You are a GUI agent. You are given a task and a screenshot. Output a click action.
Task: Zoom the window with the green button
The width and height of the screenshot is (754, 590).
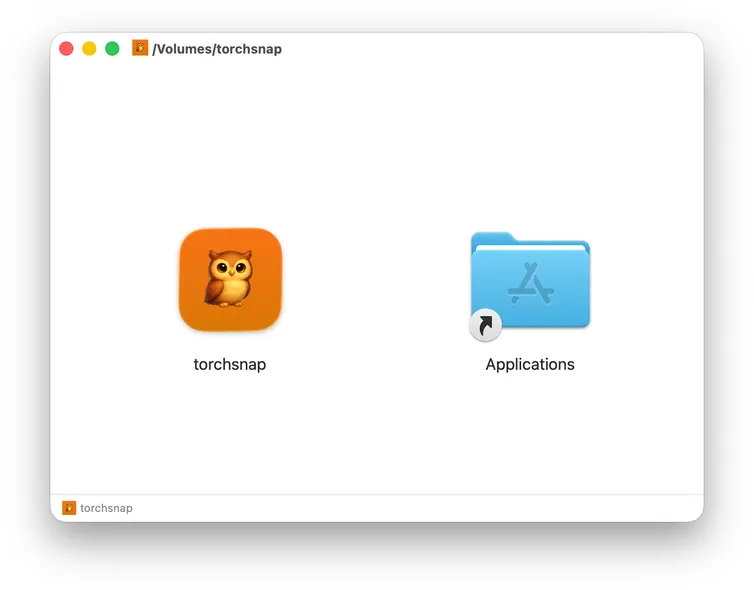click(x=113, y=49)
